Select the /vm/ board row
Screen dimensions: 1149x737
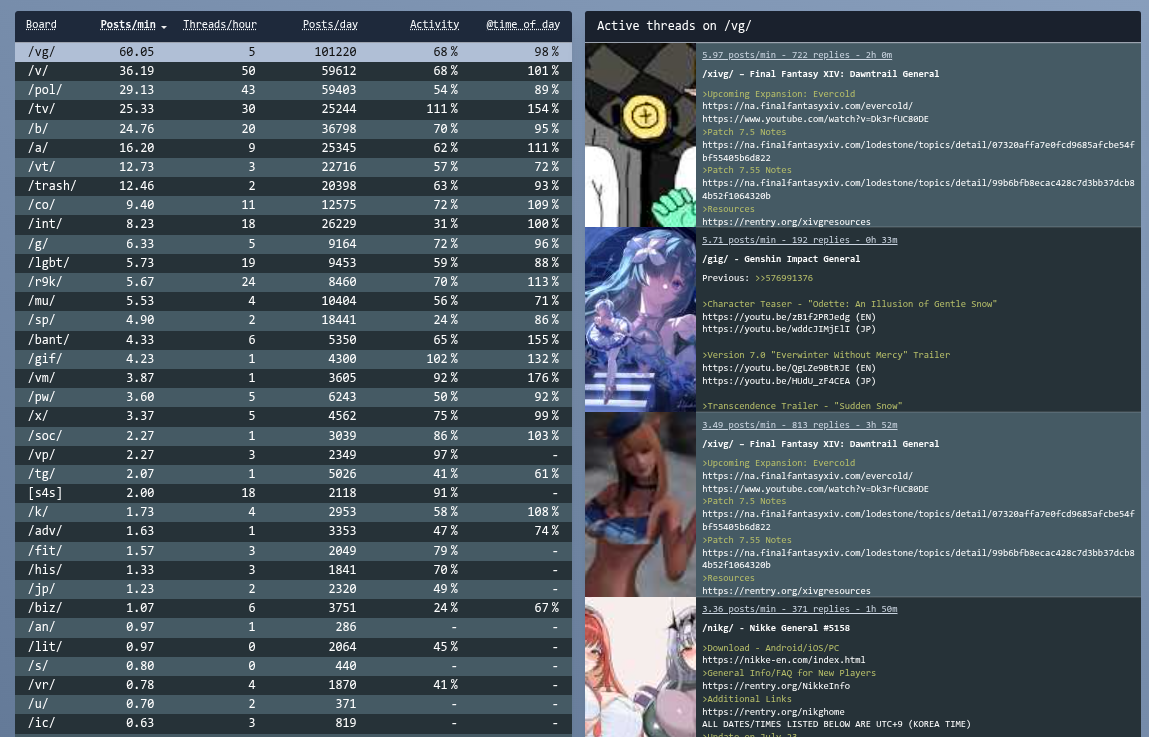293,378
